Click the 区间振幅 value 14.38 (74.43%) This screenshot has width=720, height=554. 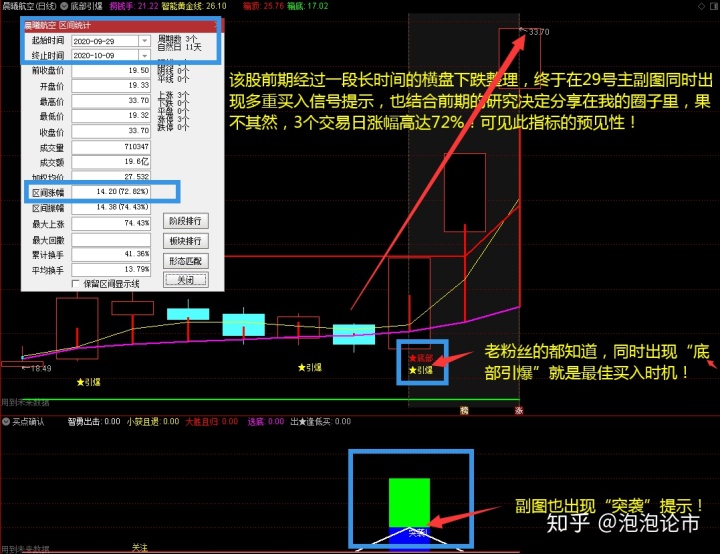(x=111, y=208)
